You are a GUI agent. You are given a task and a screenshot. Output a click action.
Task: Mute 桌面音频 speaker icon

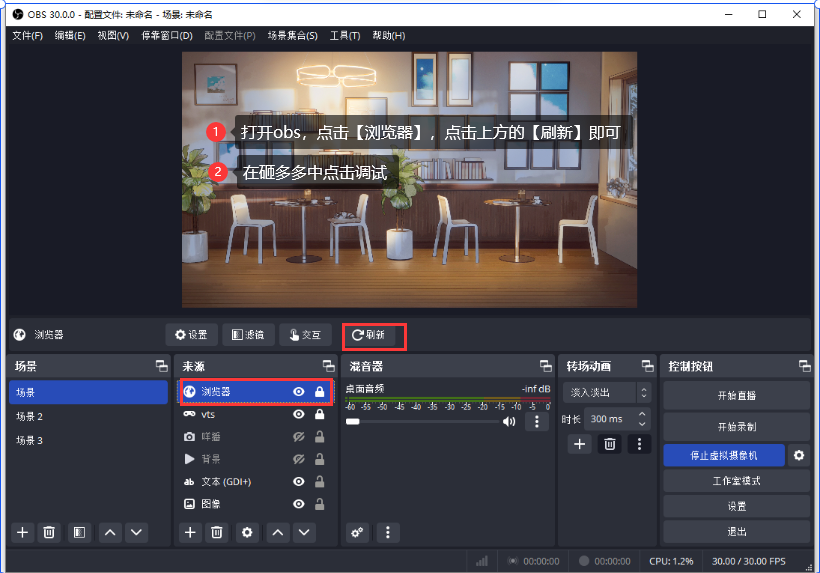508,421
